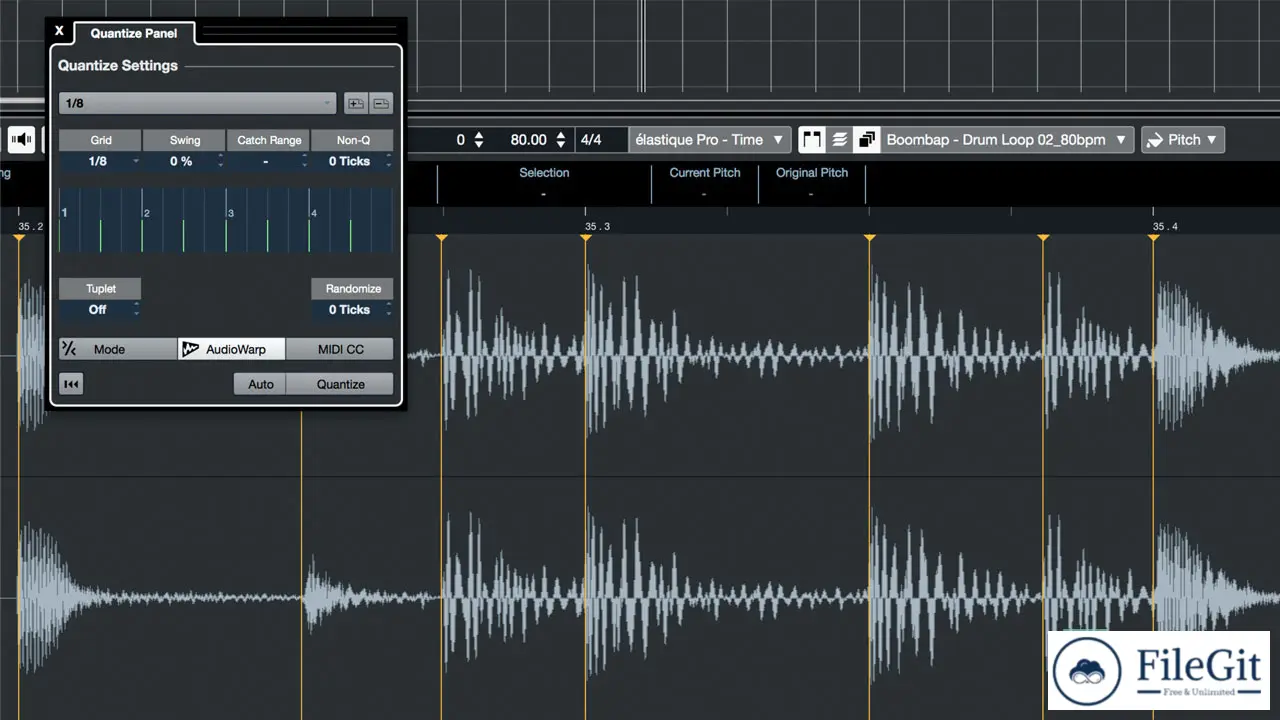Adjust the Catch Range stepper arrows
Image resolution: width=1280 pixels, height=720 pixels.
coord(304,161)
